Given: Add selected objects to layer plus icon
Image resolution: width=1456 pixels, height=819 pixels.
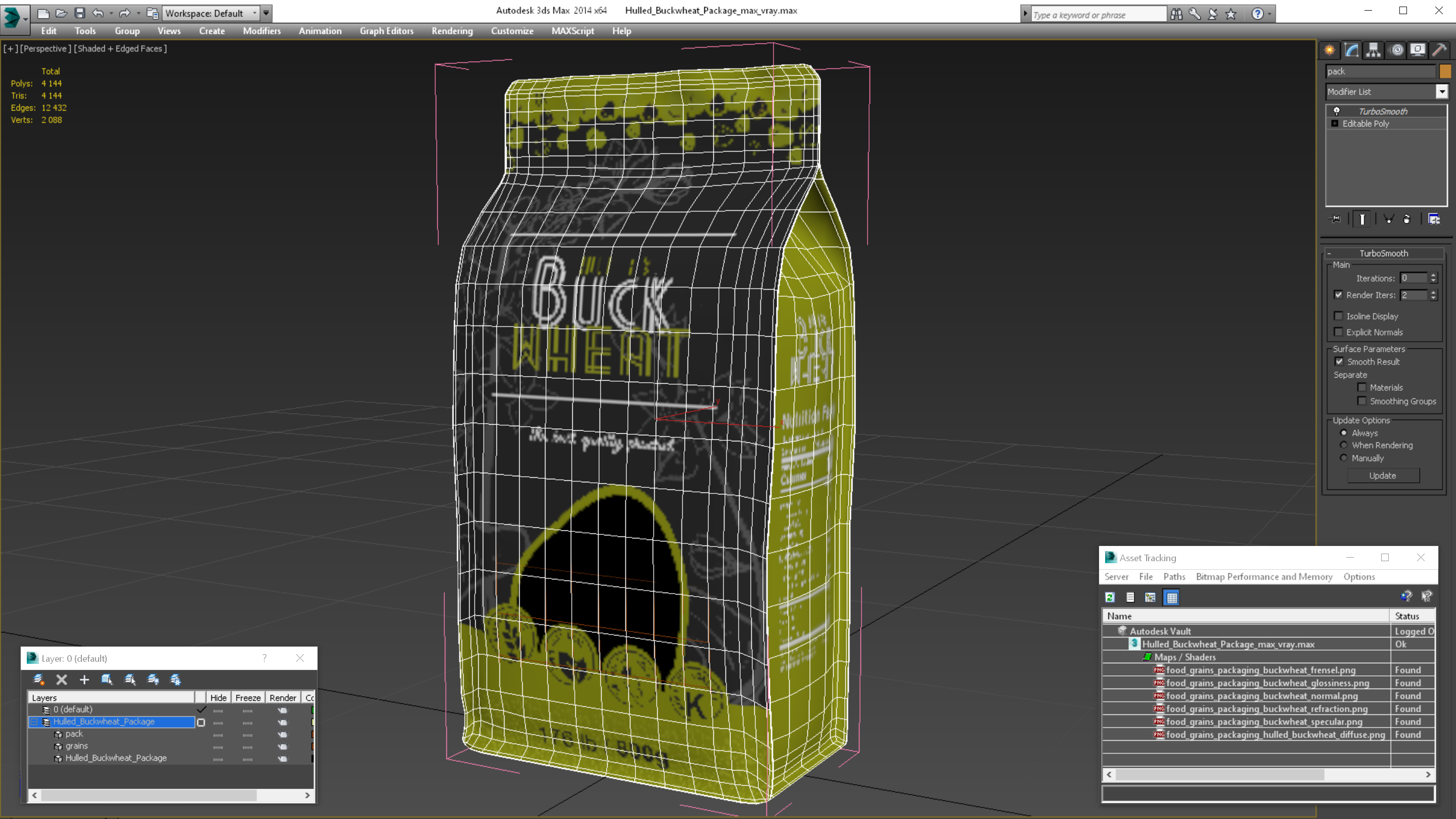Looking at the screenshot, I should pyautogui.click(x=84, y=679).
